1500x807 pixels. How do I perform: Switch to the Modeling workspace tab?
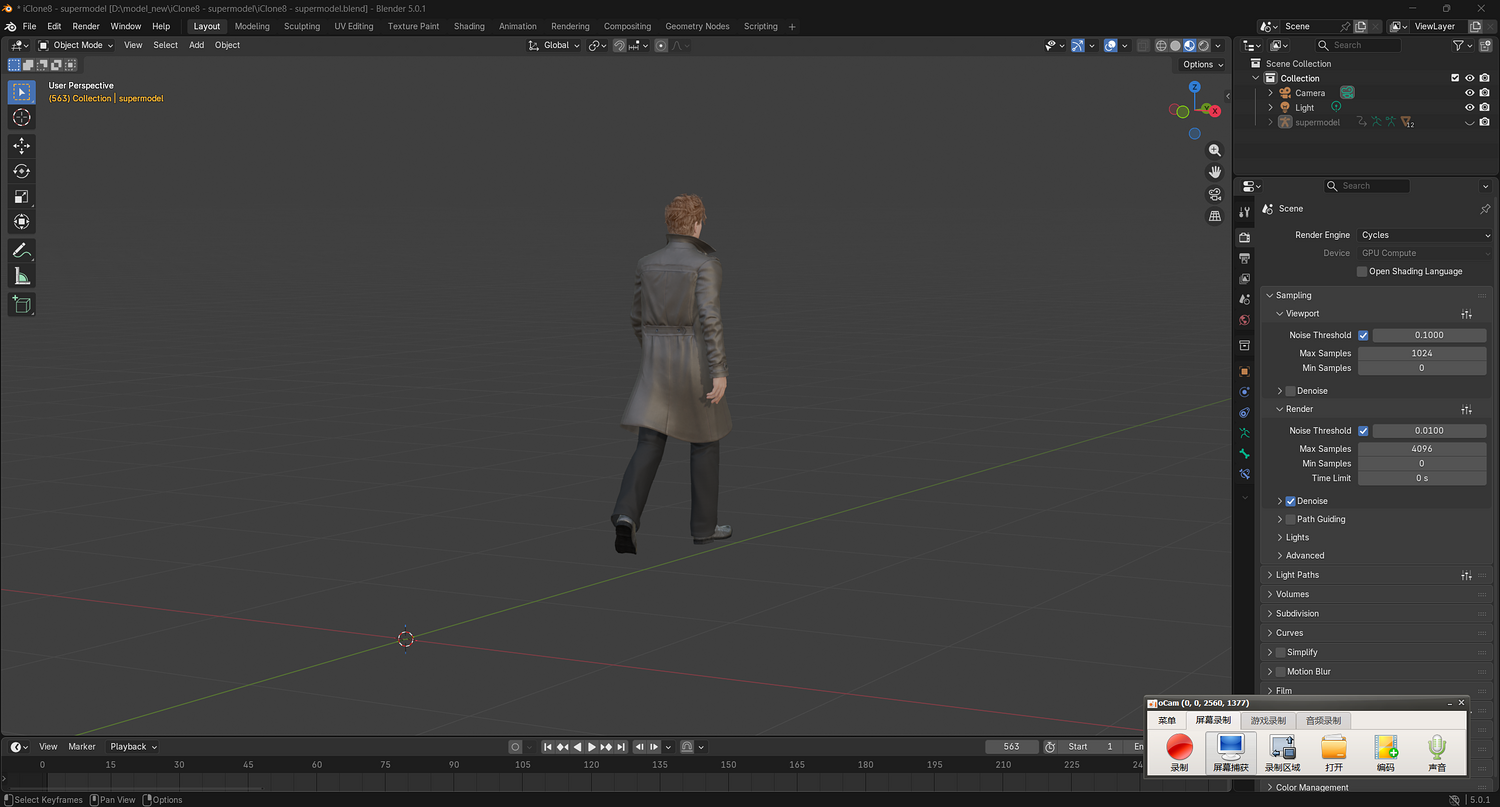pyautogui.click(x=252, y=26)
